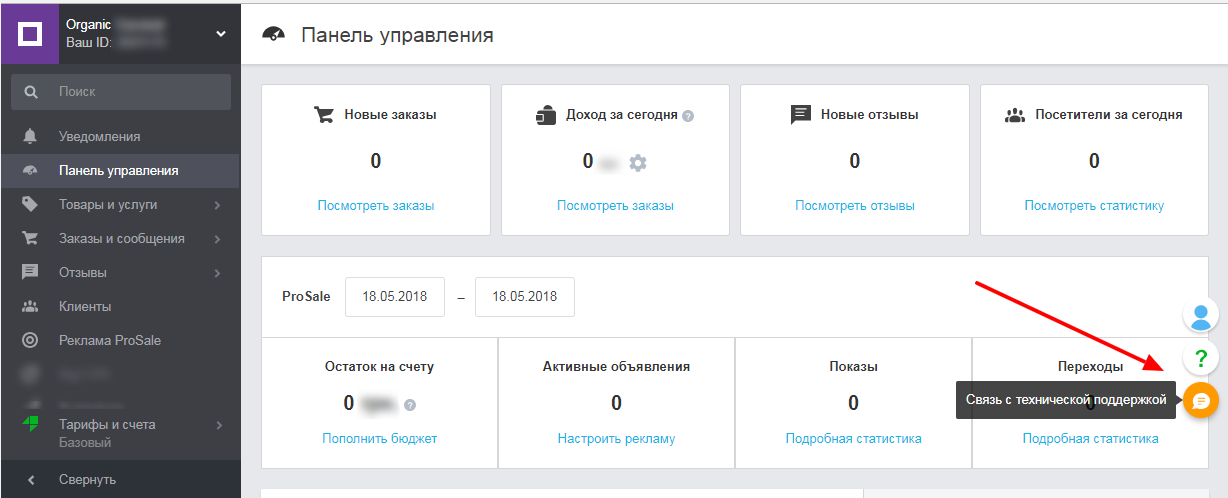
Task: Click the Уведомления bell icon
Action: (x=30, y=136)
